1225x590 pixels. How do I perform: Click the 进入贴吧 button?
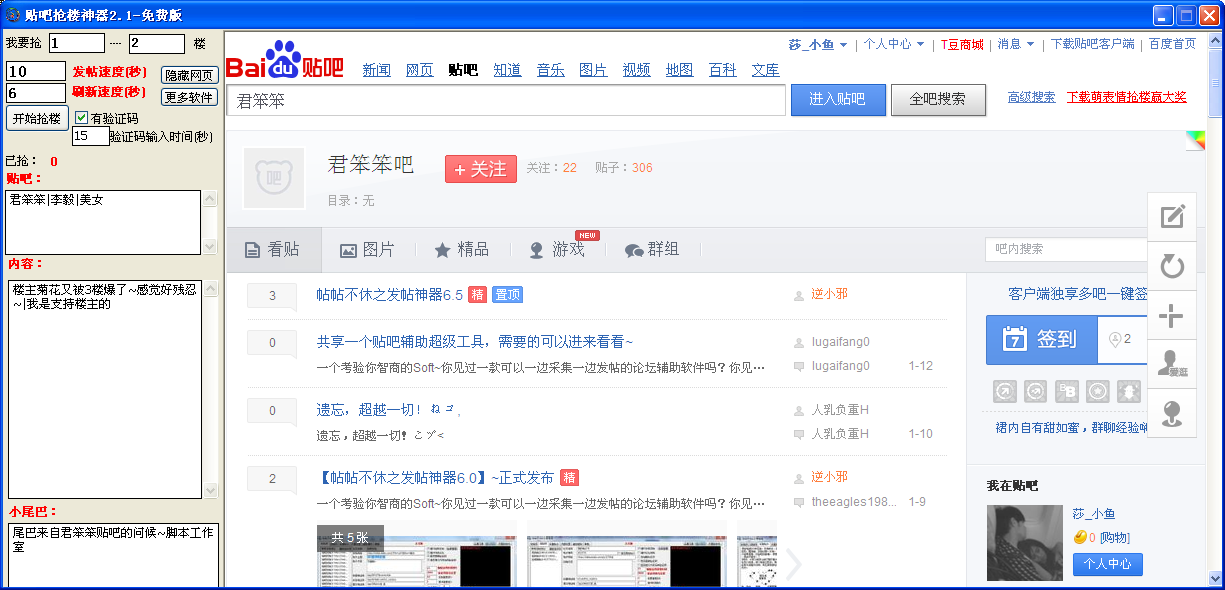pos(838,99)
